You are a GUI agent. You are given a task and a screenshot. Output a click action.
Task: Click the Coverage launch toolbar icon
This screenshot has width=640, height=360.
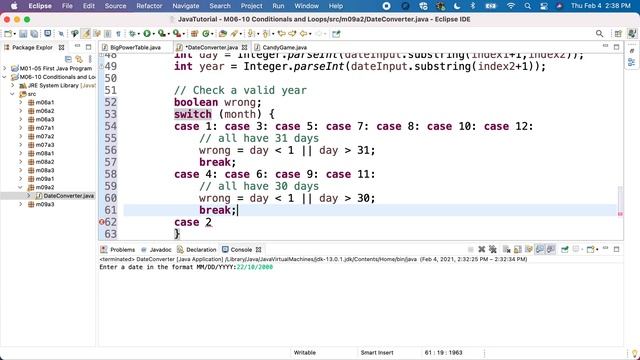pos(162,33)
